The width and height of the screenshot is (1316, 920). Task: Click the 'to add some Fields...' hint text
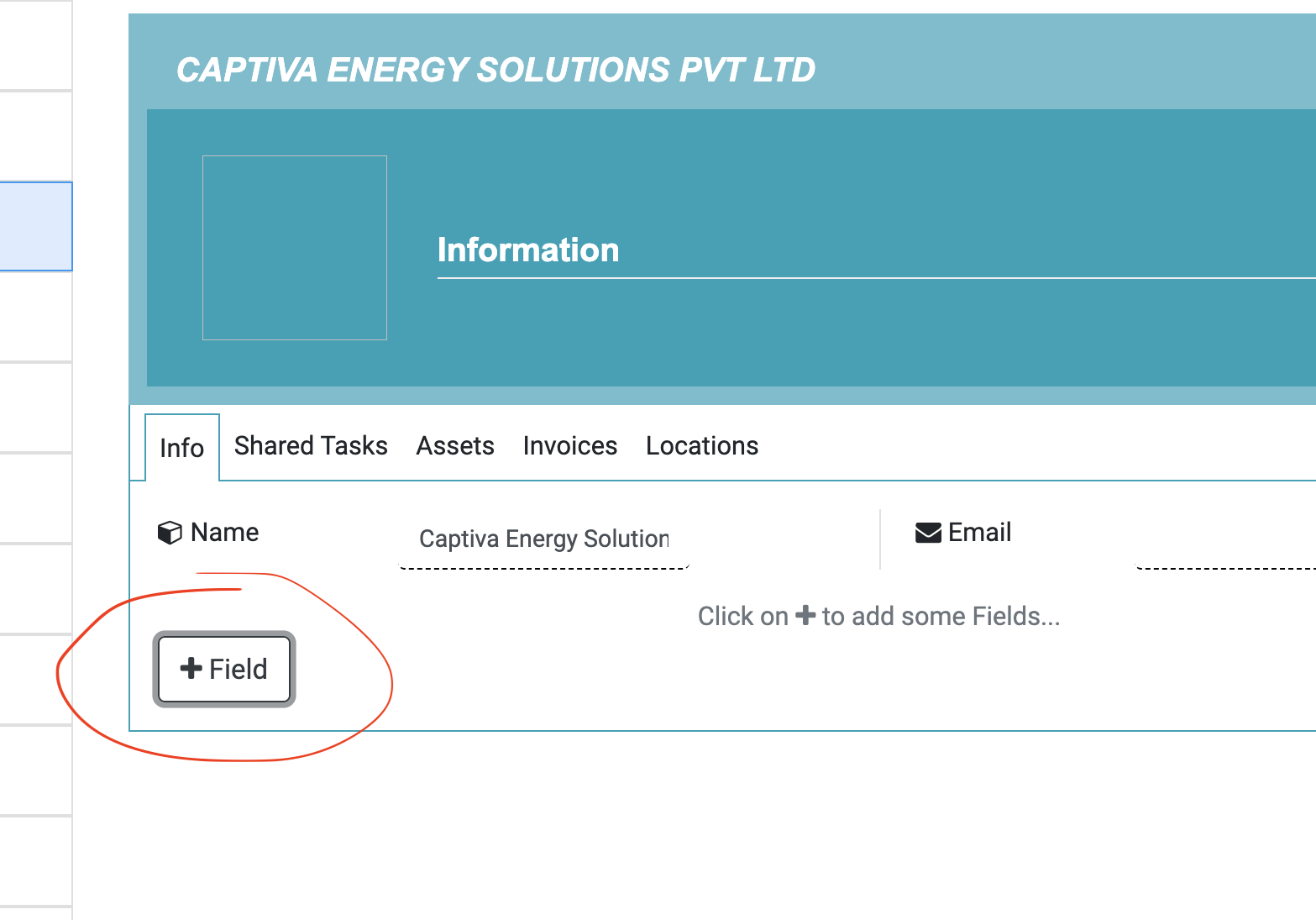[941, 617]
